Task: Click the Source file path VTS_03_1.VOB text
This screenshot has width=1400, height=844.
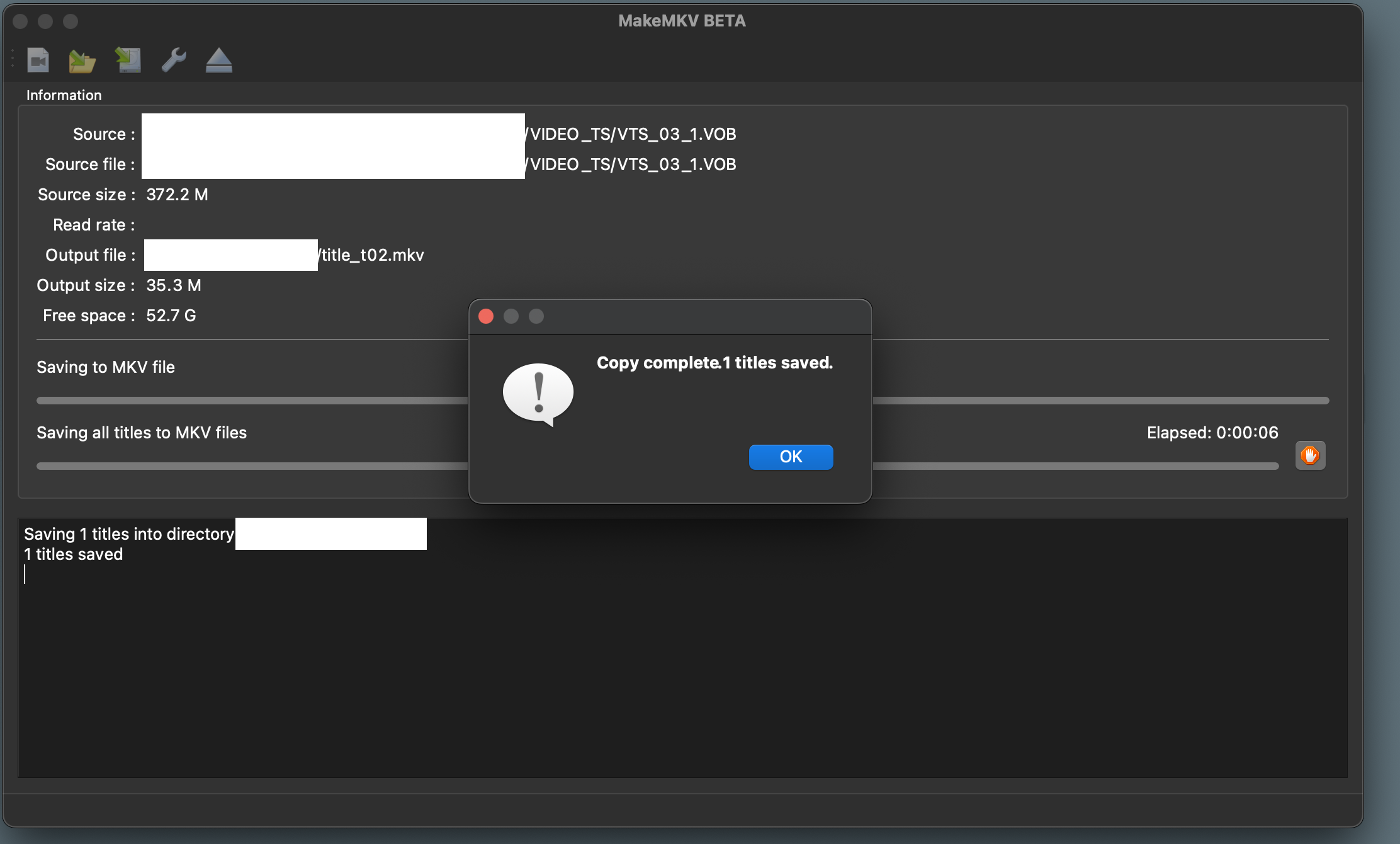Action: point(631,164)
